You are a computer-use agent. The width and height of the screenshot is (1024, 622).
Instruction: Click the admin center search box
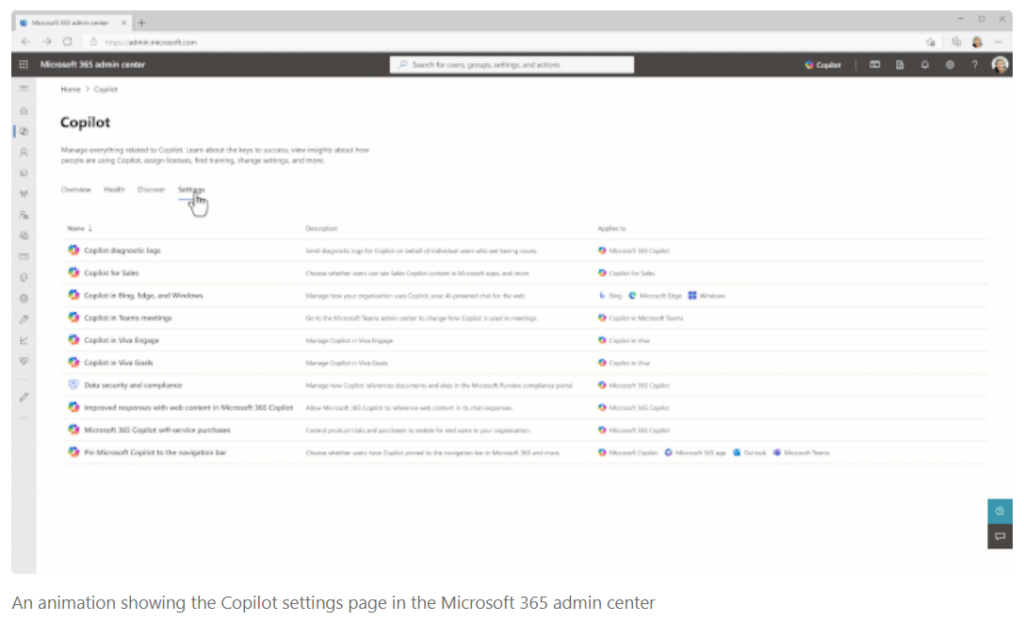[x=512, y=65]
